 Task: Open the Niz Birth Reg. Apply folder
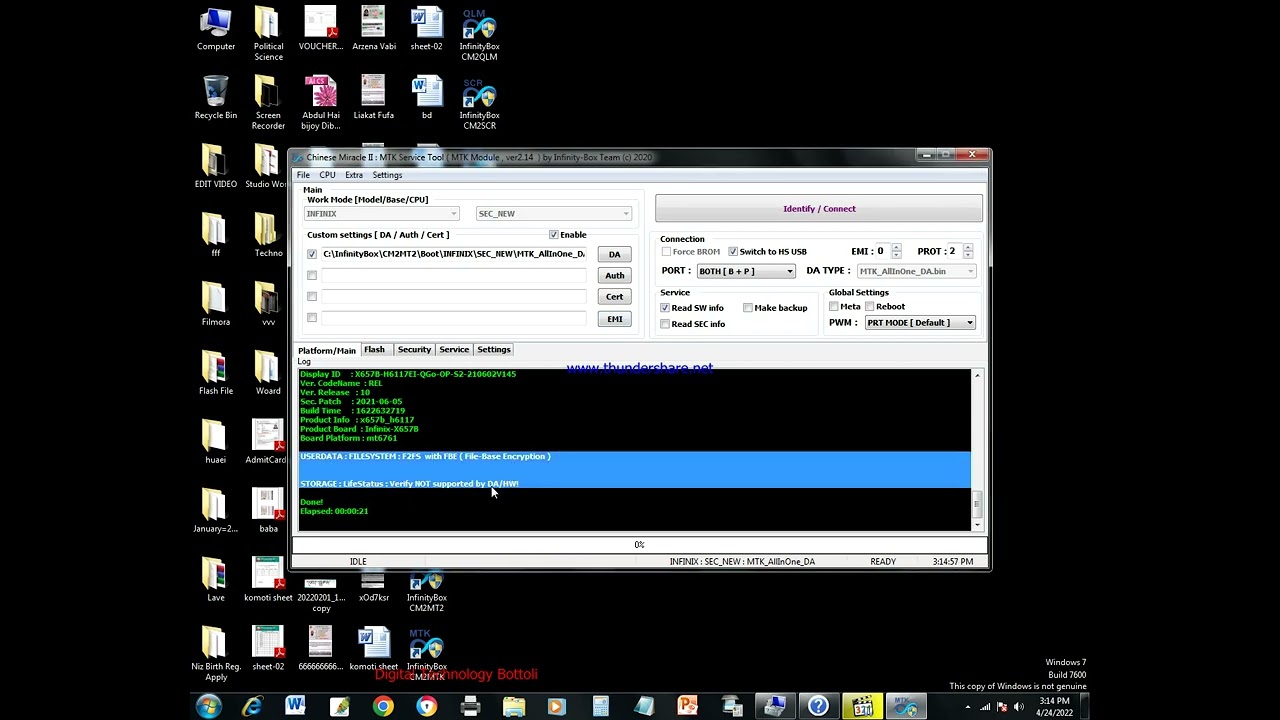(x=215, y=654)
